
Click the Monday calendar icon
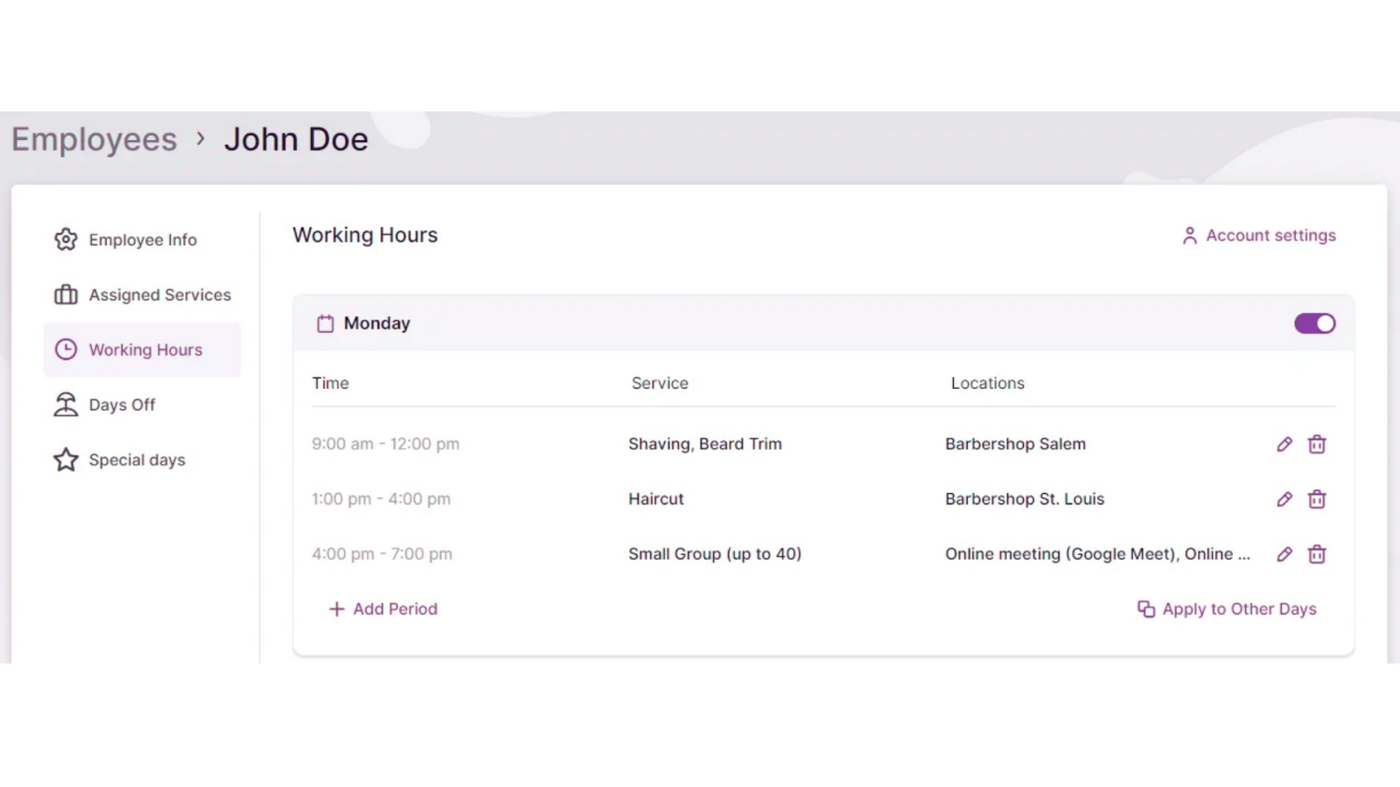point(325,323)
